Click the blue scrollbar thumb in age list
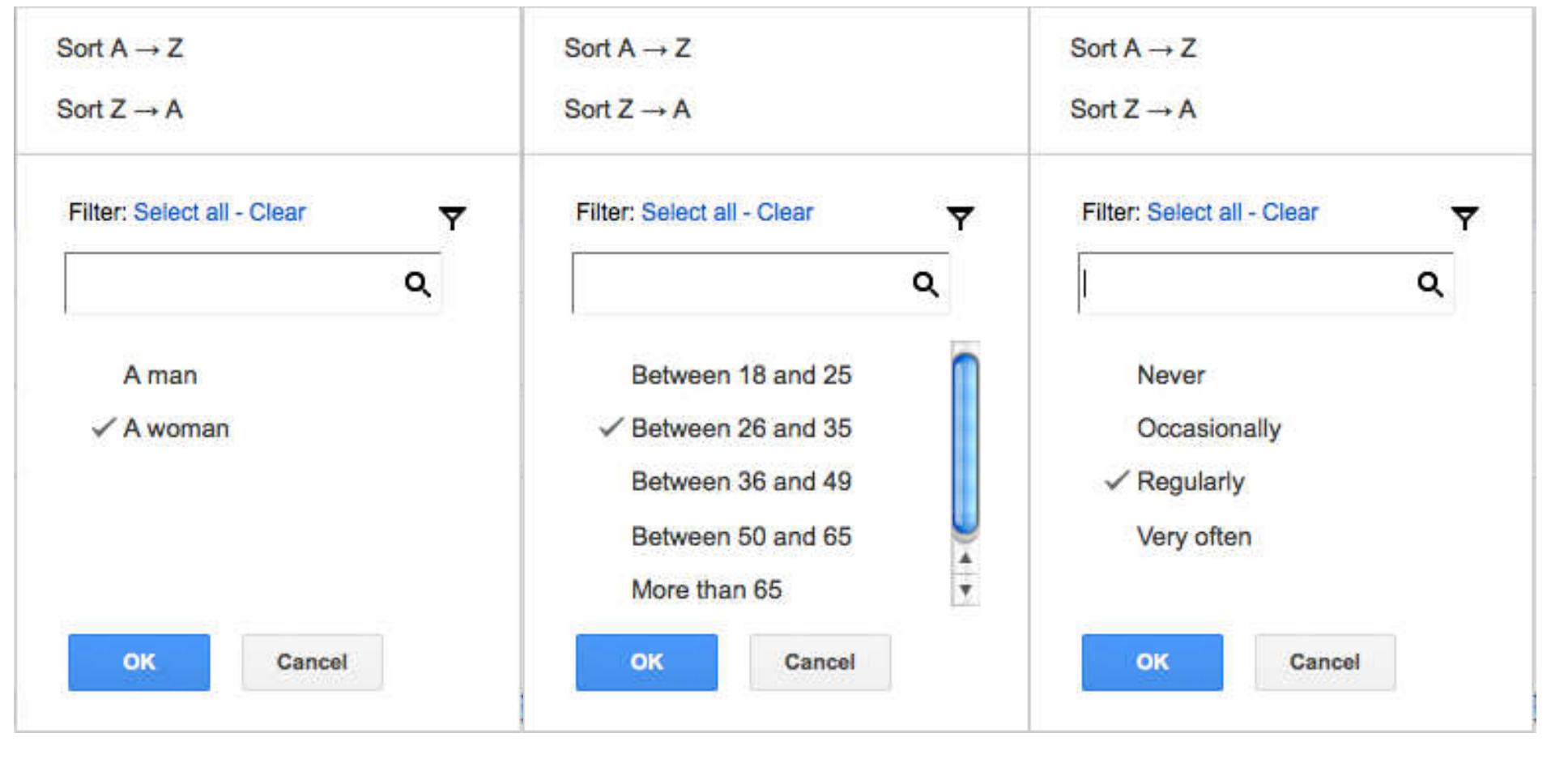 pos(965,444)
